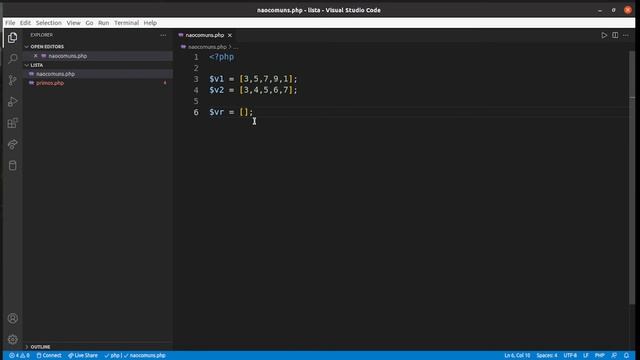Open the Run and Debug view
Image resolution: width=640 pixels, height=360 pixels.
(x=13, y=102)
